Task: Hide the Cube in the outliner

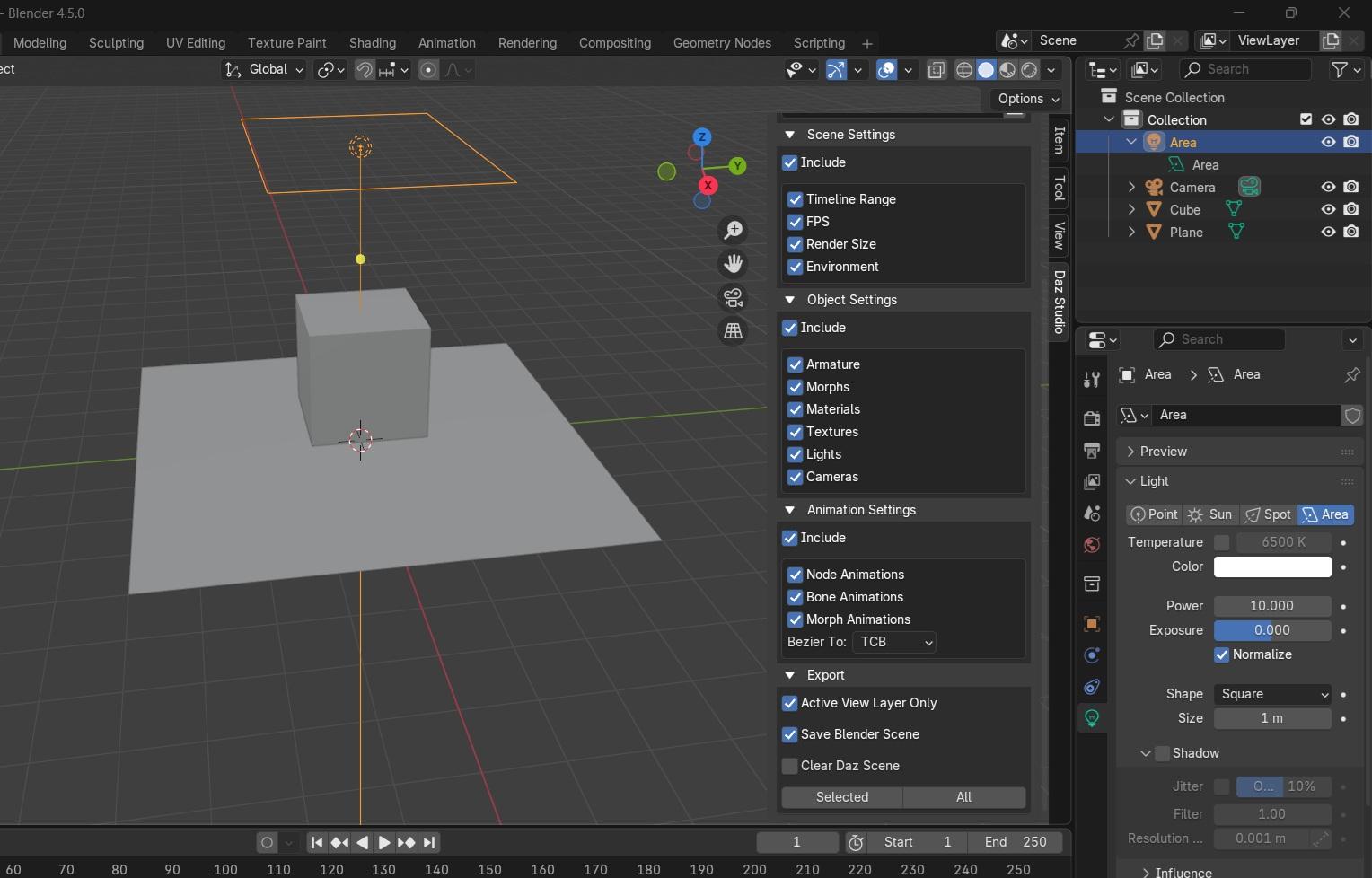Action: (1328, 209)
